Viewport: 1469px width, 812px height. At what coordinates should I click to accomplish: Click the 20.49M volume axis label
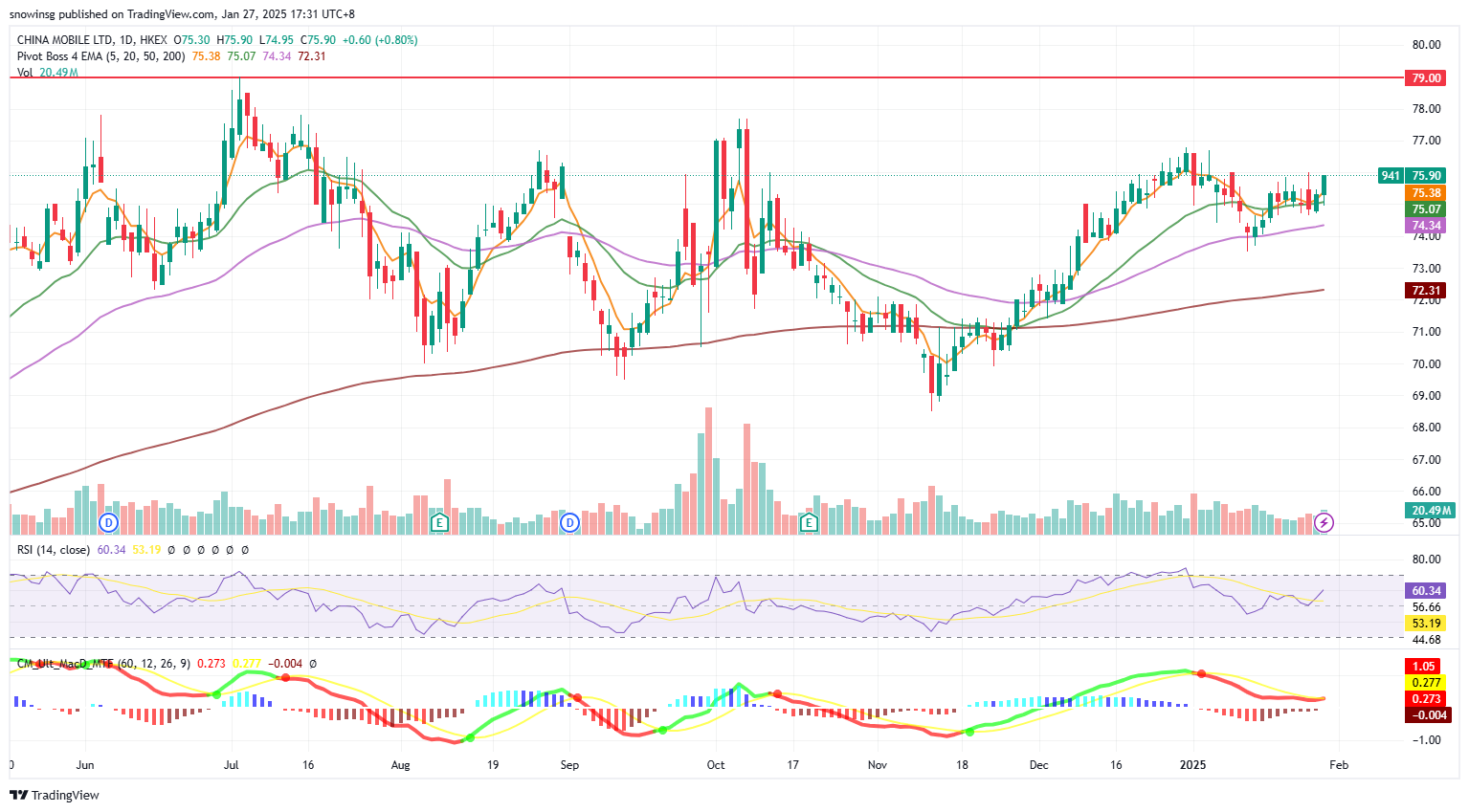[x=1431, y=511]
